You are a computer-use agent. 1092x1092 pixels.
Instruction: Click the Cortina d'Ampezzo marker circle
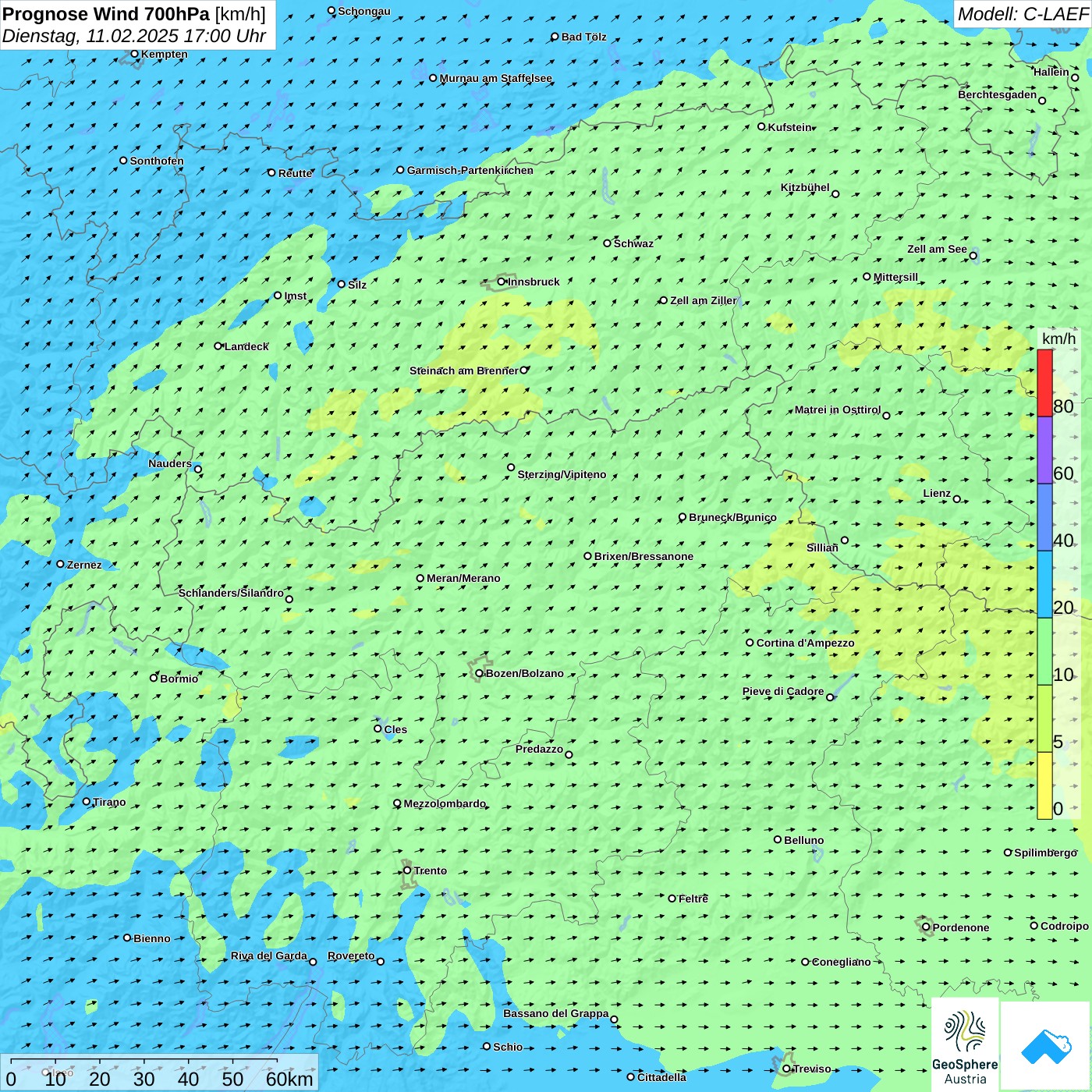pos(750,643)
